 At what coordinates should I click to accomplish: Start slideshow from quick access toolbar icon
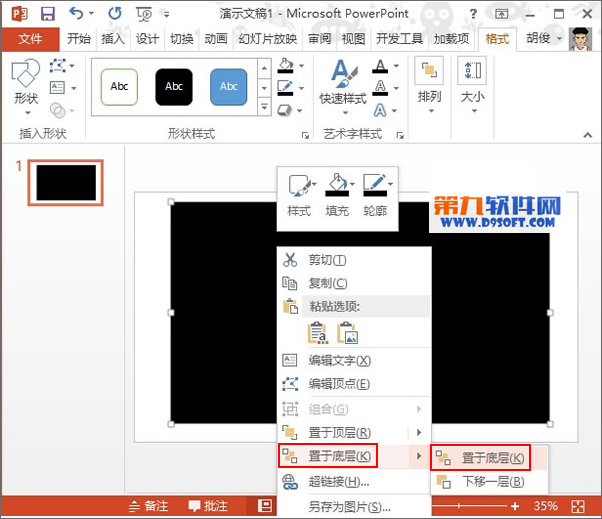tap(144, 14)
